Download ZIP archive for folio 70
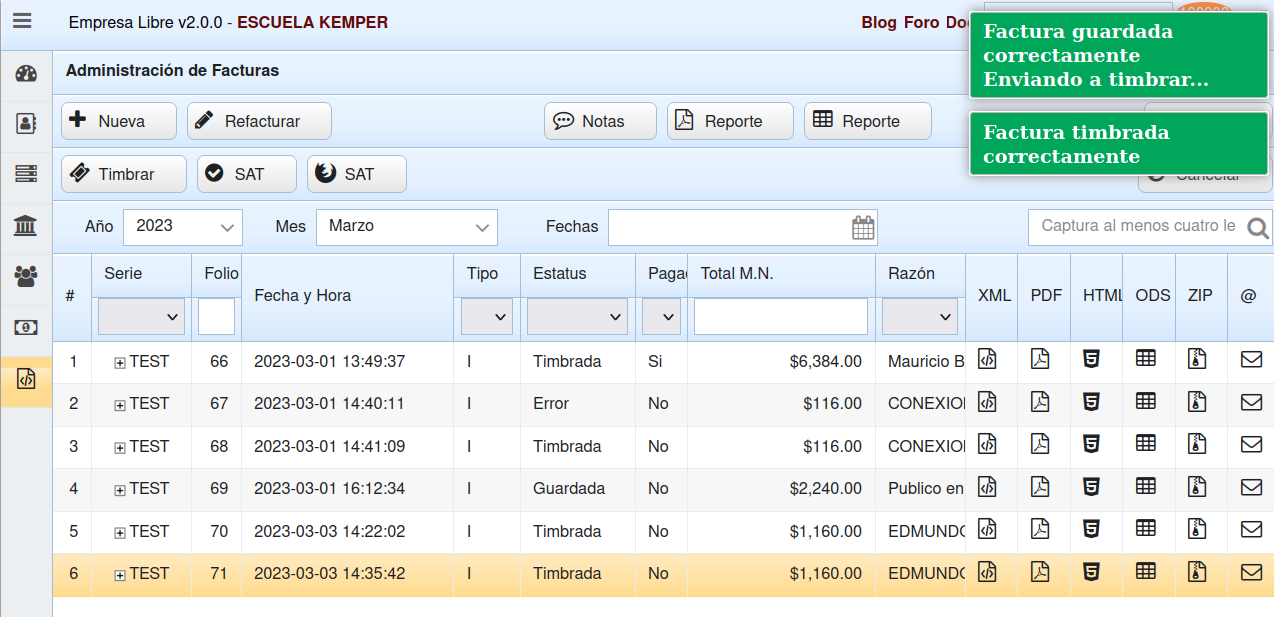The width and height of the screenshot is (1274, 617). [x=1197, y=528]
